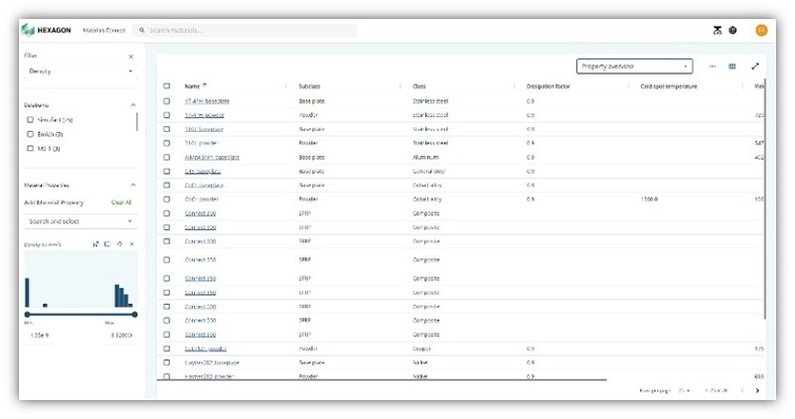
Task: Click the Clear All link
Action: (x=121, y=202)
